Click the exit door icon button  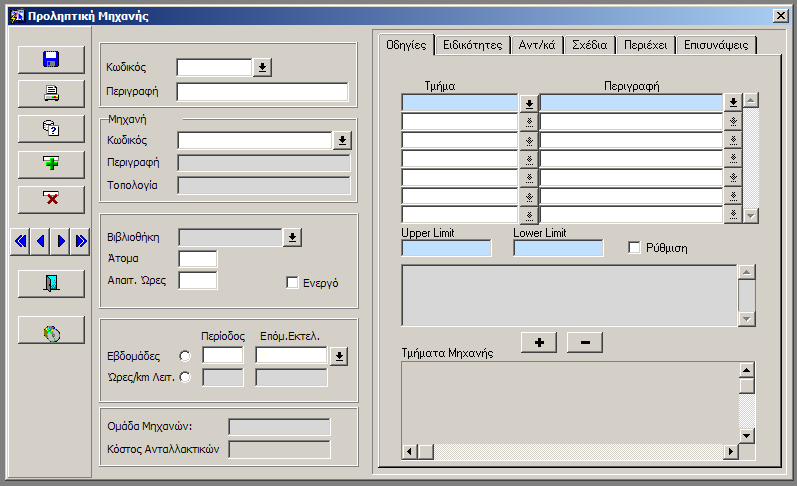click(51, 283)
